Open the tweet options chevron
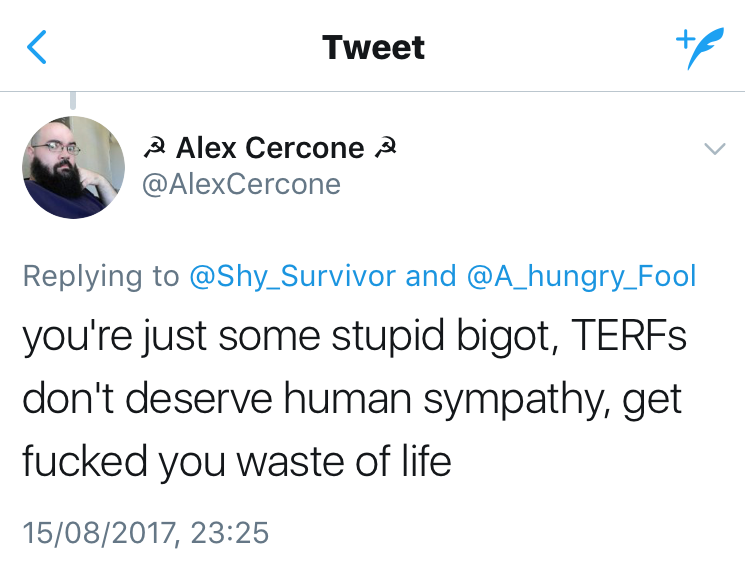The height and width of the screenshot is (573, 745). [x=714, y=149]
